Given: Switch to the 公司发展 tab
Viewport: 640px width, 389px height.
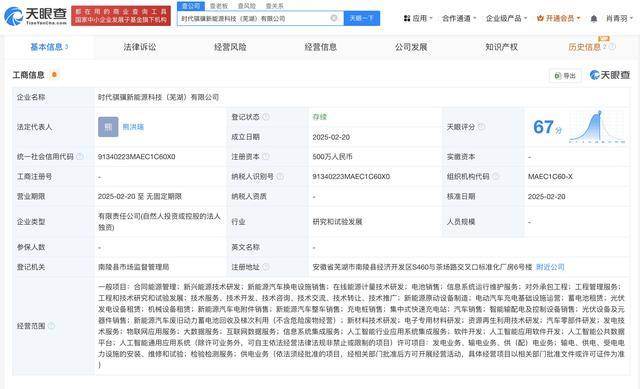Looking at the screenshot, I should [411, 47].
